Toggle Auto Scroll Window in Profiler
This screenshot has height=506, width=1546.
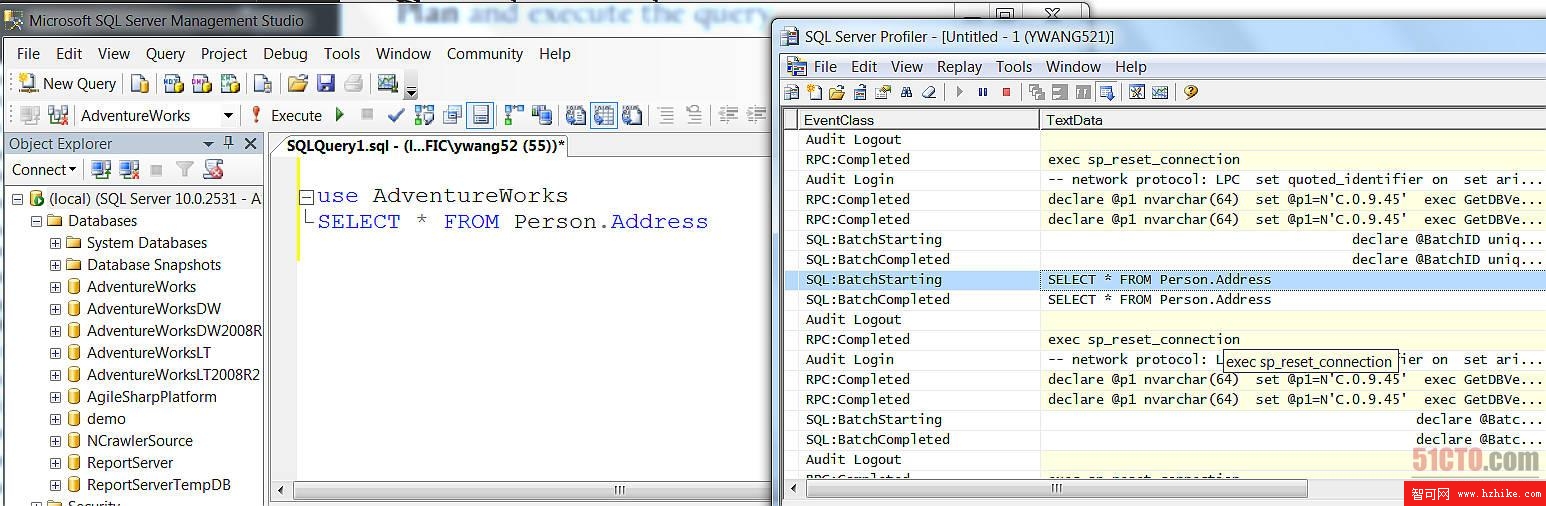pyautogui.click(x=1106, y=92)
